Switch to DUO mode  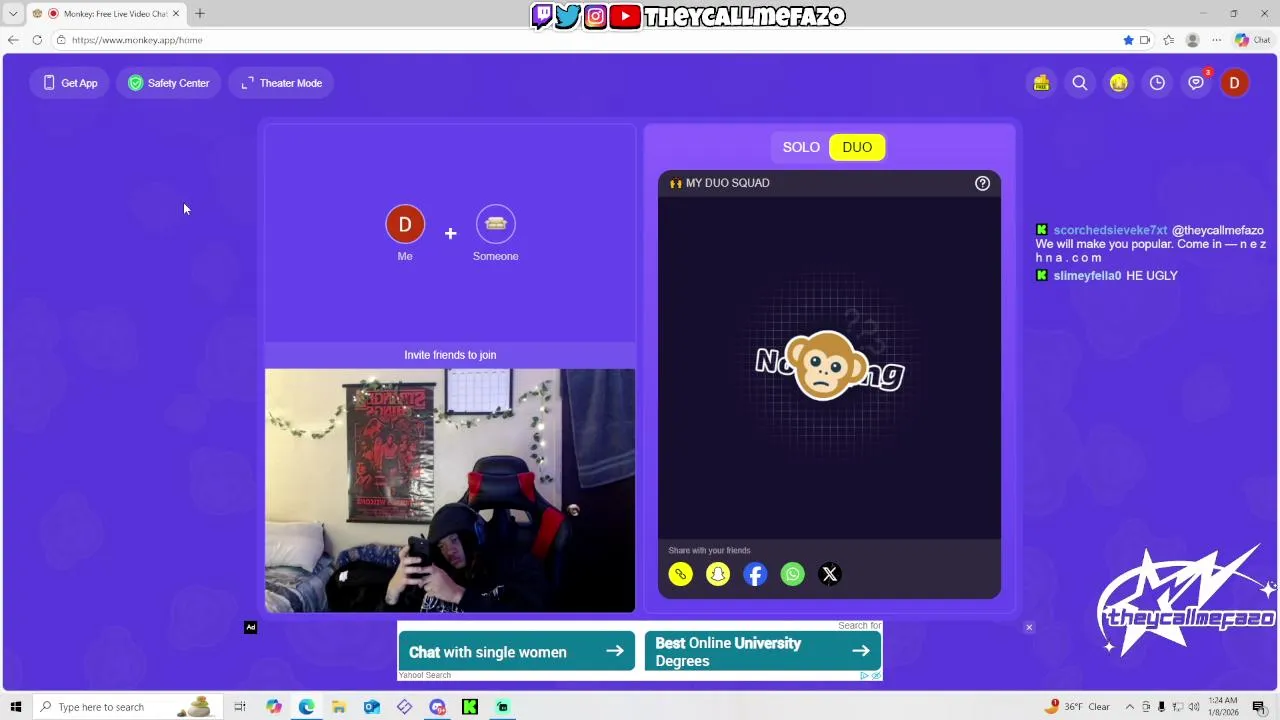(x=857, y=147)
